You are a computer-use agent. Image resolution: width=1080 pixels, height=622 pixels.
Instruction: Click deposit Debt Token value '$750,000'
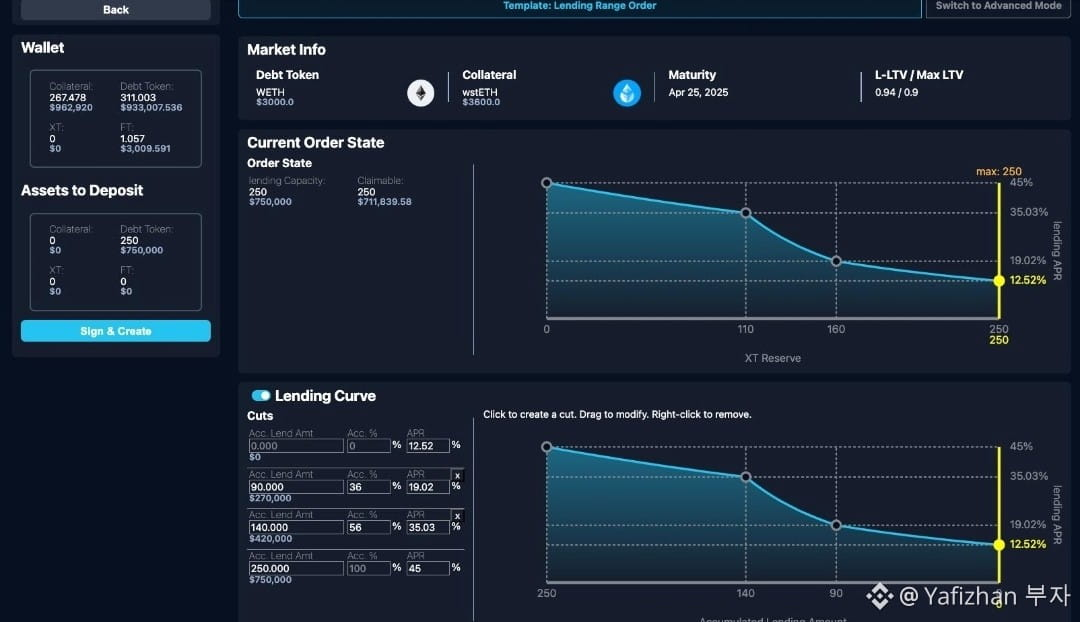pos(141,250)
